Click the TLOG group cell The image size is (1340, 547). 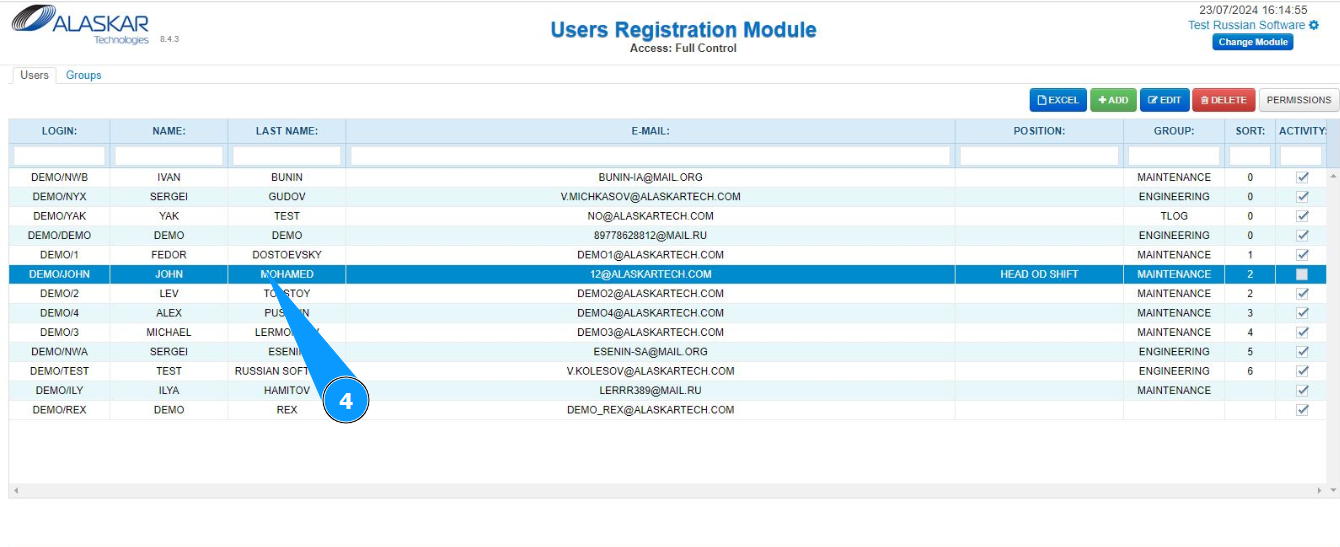1174,216
